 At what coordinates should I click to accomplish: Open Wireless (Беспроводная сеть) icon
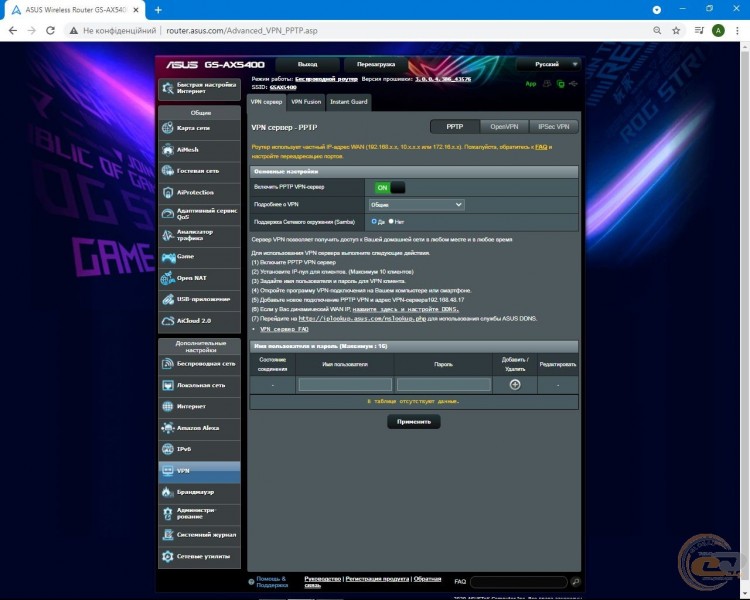point(167,364)
